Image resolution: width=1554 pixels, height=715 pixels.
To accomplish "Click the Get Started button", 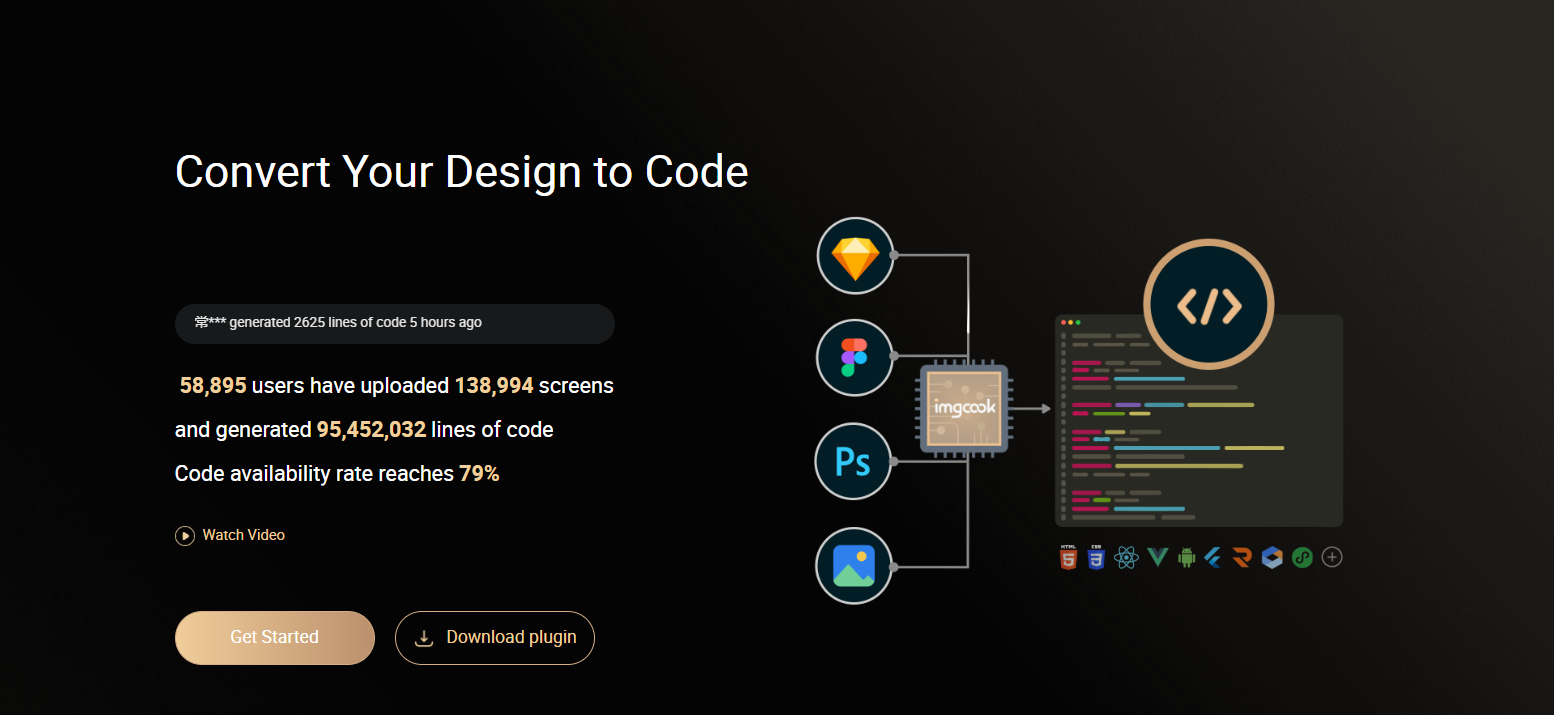I will 275,638.
